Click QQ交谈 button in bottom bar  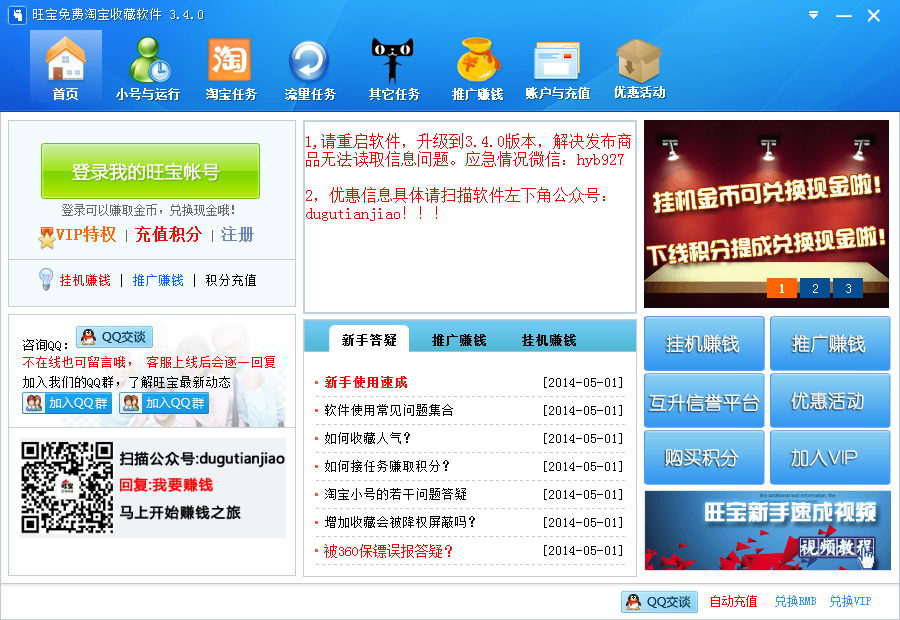[x=660, y=602]
